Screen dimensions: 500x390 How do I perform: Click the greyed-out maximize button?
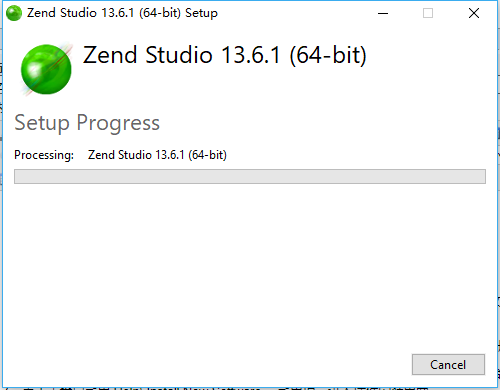point(428,13)
